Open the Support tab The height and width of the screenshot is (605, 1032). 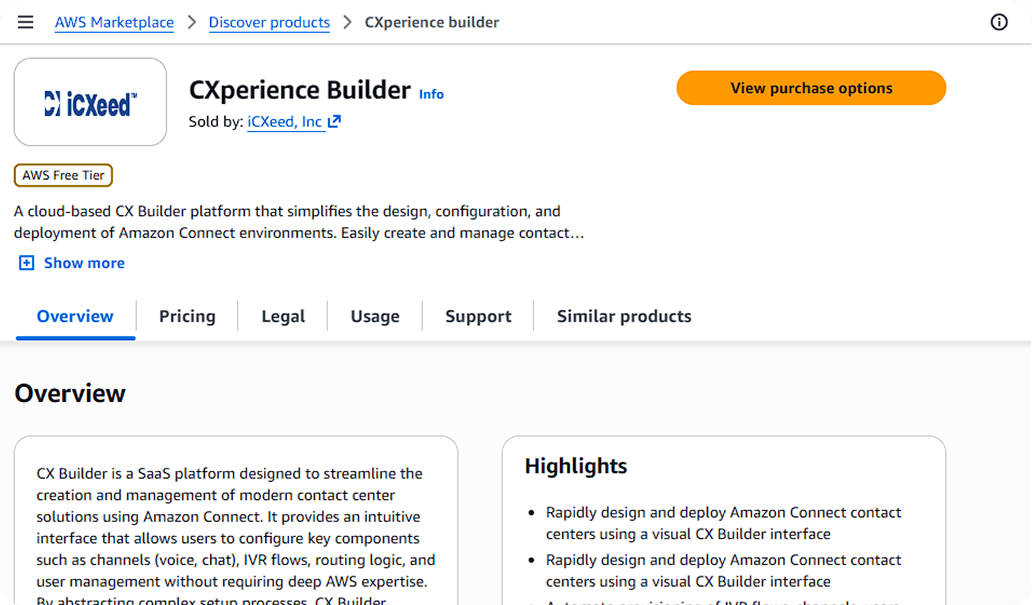(478, 317)
